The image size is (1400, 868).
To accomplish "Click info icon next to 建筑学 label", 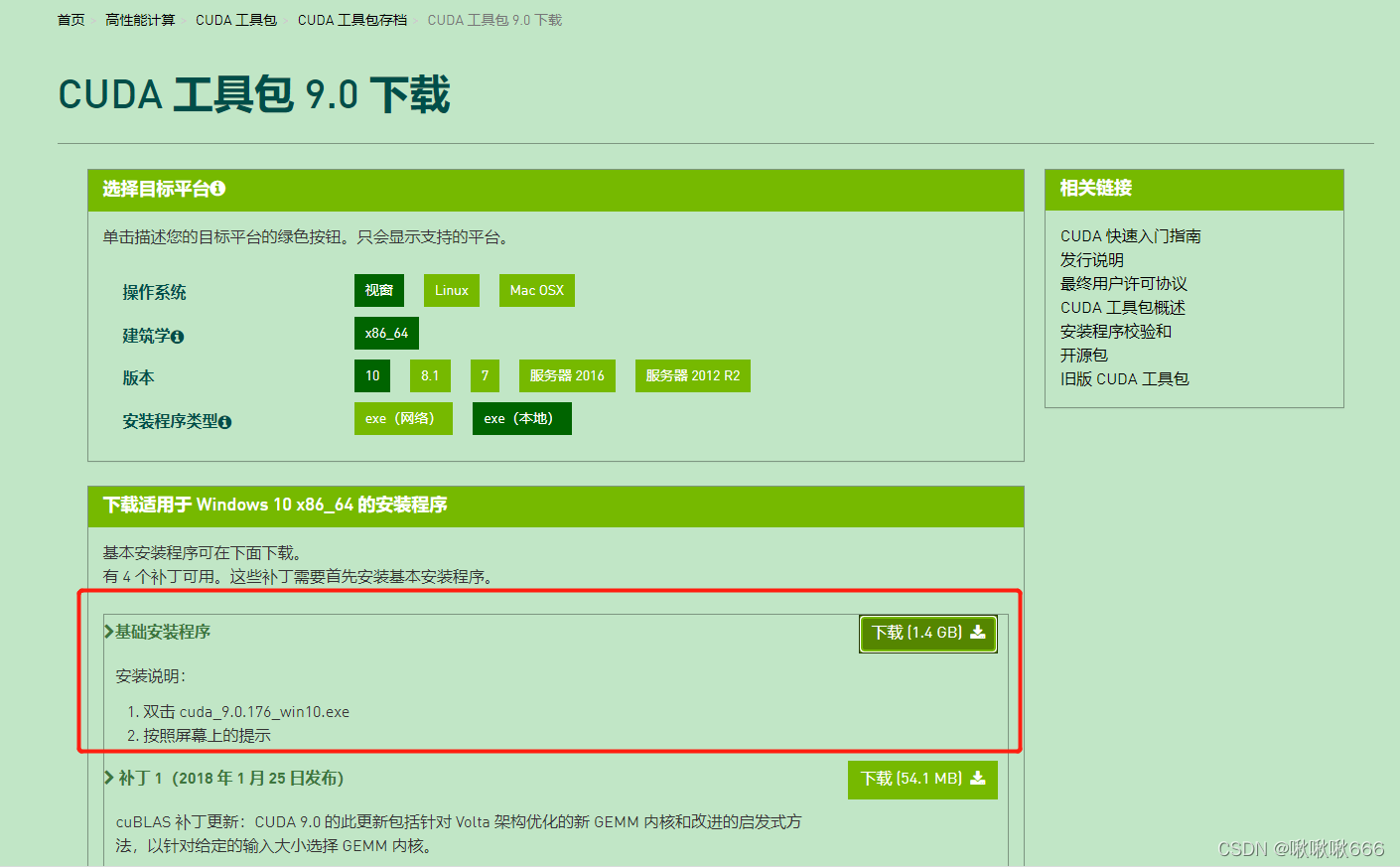I will coord(178,337).
